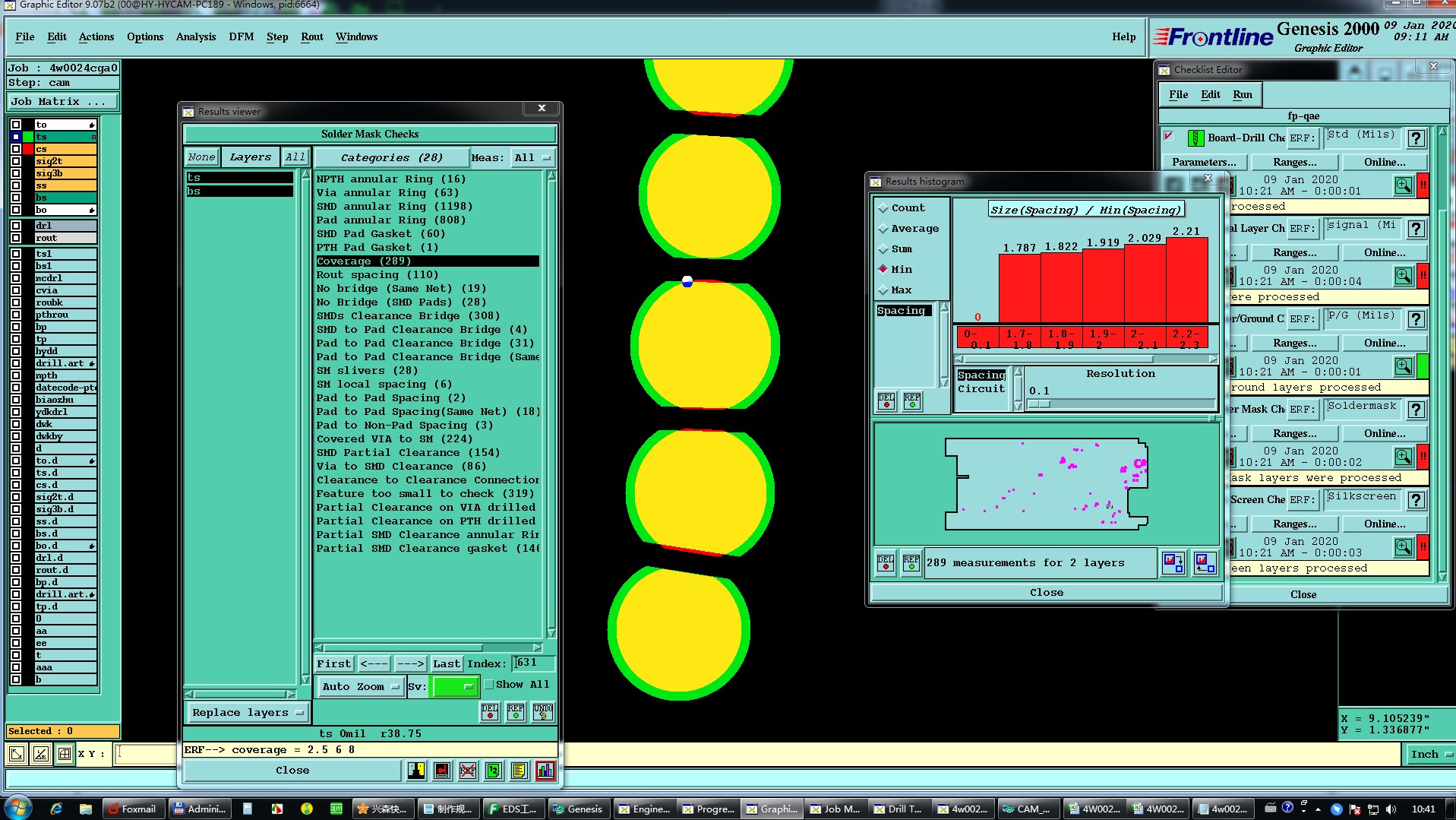Image resolution: width=1456 pixels, height=820 pixels.
Task: Open the Auto Zoom dropdown
Action: (360, 687)
